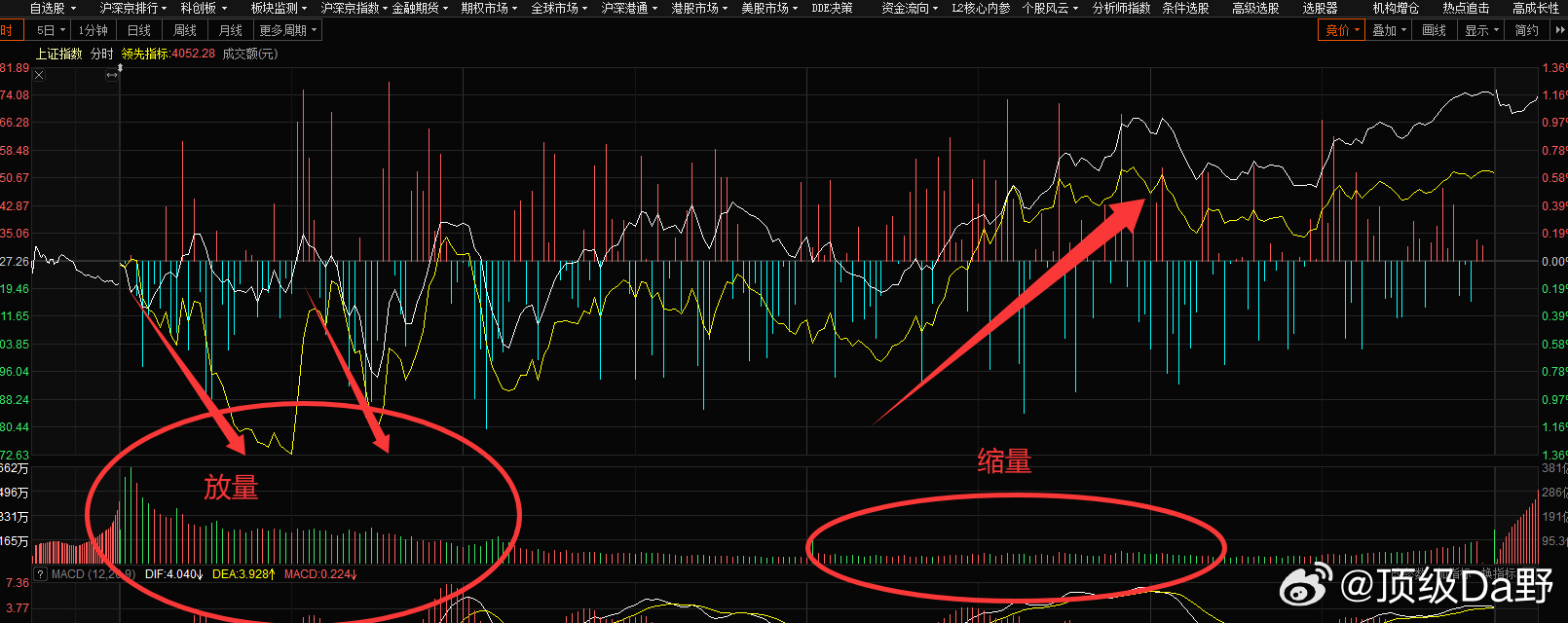The width and height of the screenshot is (1568, 623).
Task: Open the 科创板 dropdown
Action: pos(204,8)
